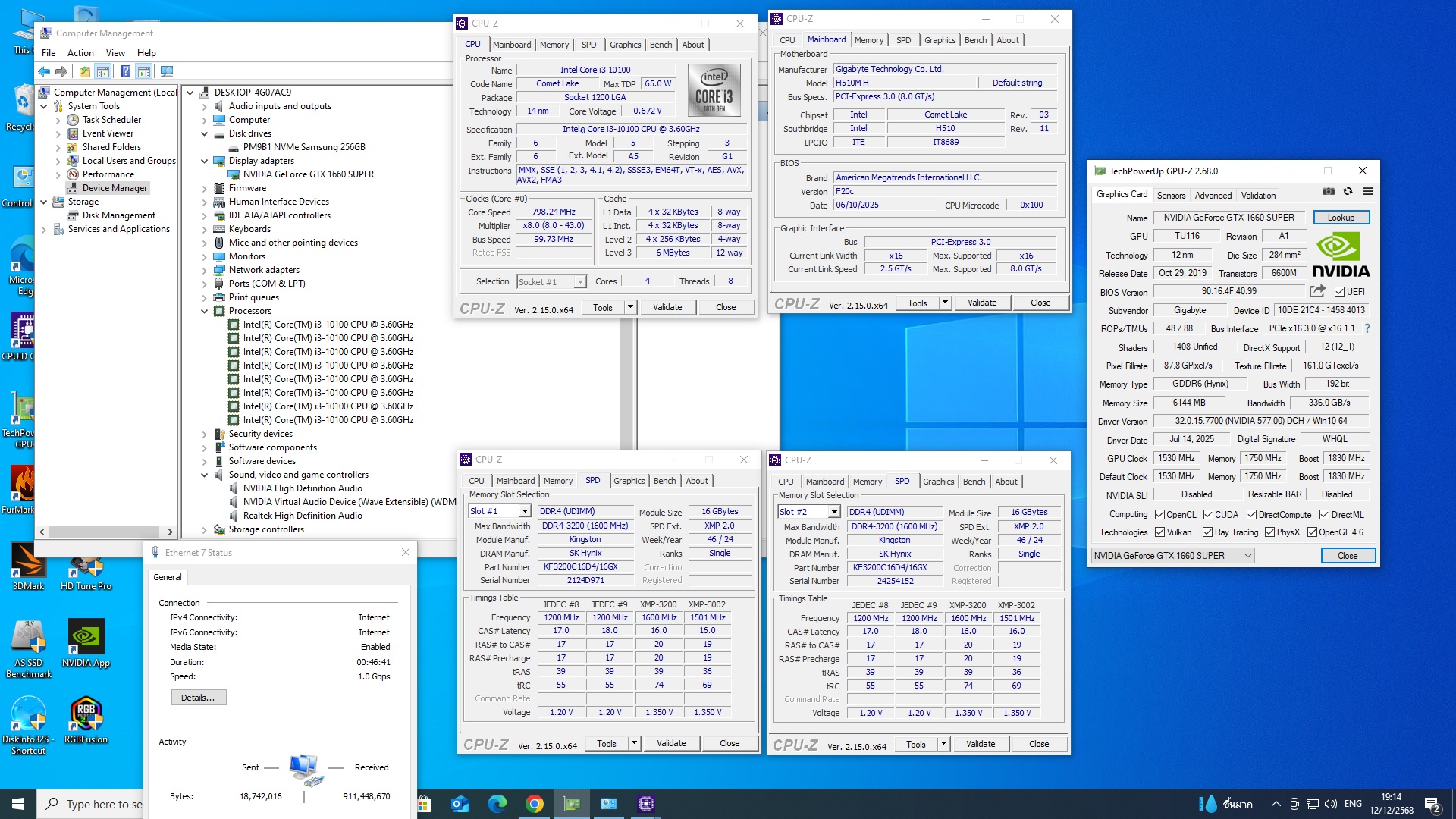1456x819 pixels.
Task: Click the horizontal scrollbar right arrow in the left pane
Action: pyautogui.click(x=170, y=532)
